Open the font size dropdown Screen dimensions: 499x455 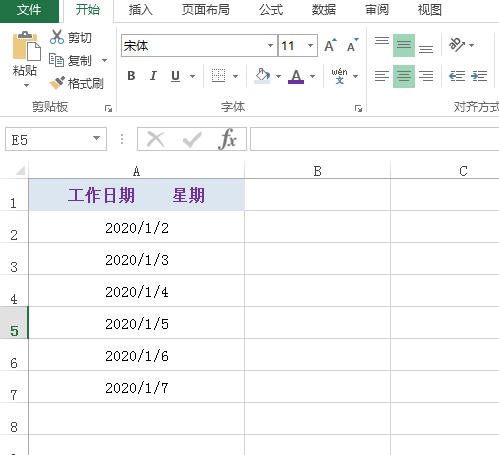click(310, 45)
